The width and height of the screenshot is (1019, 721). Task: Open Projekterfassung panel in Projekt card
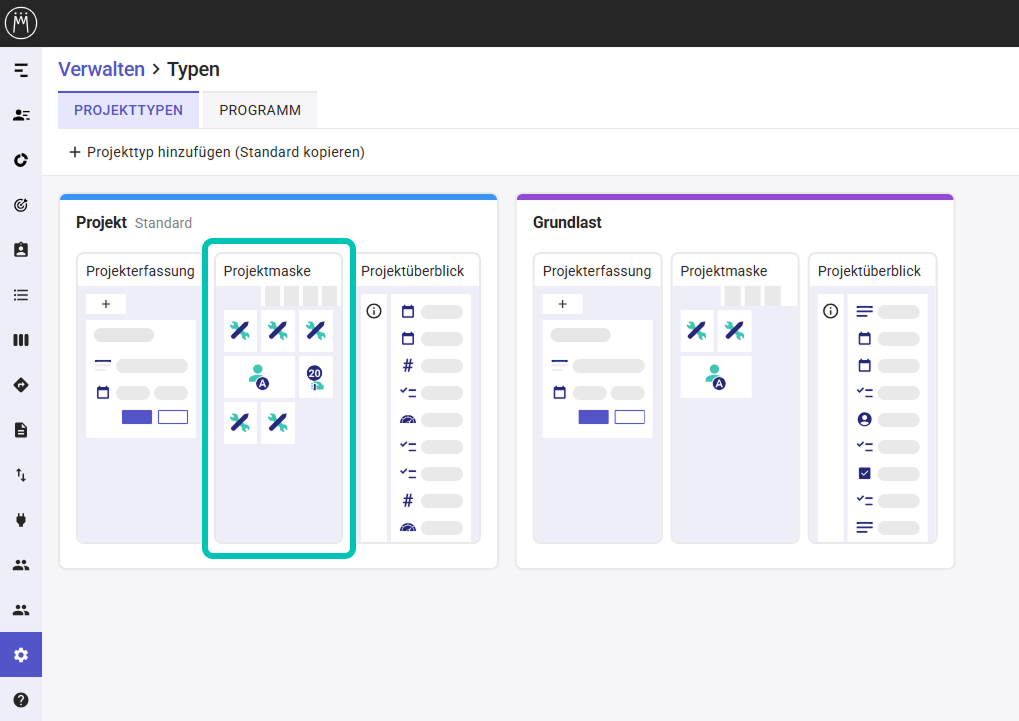[x=140, y=398]
